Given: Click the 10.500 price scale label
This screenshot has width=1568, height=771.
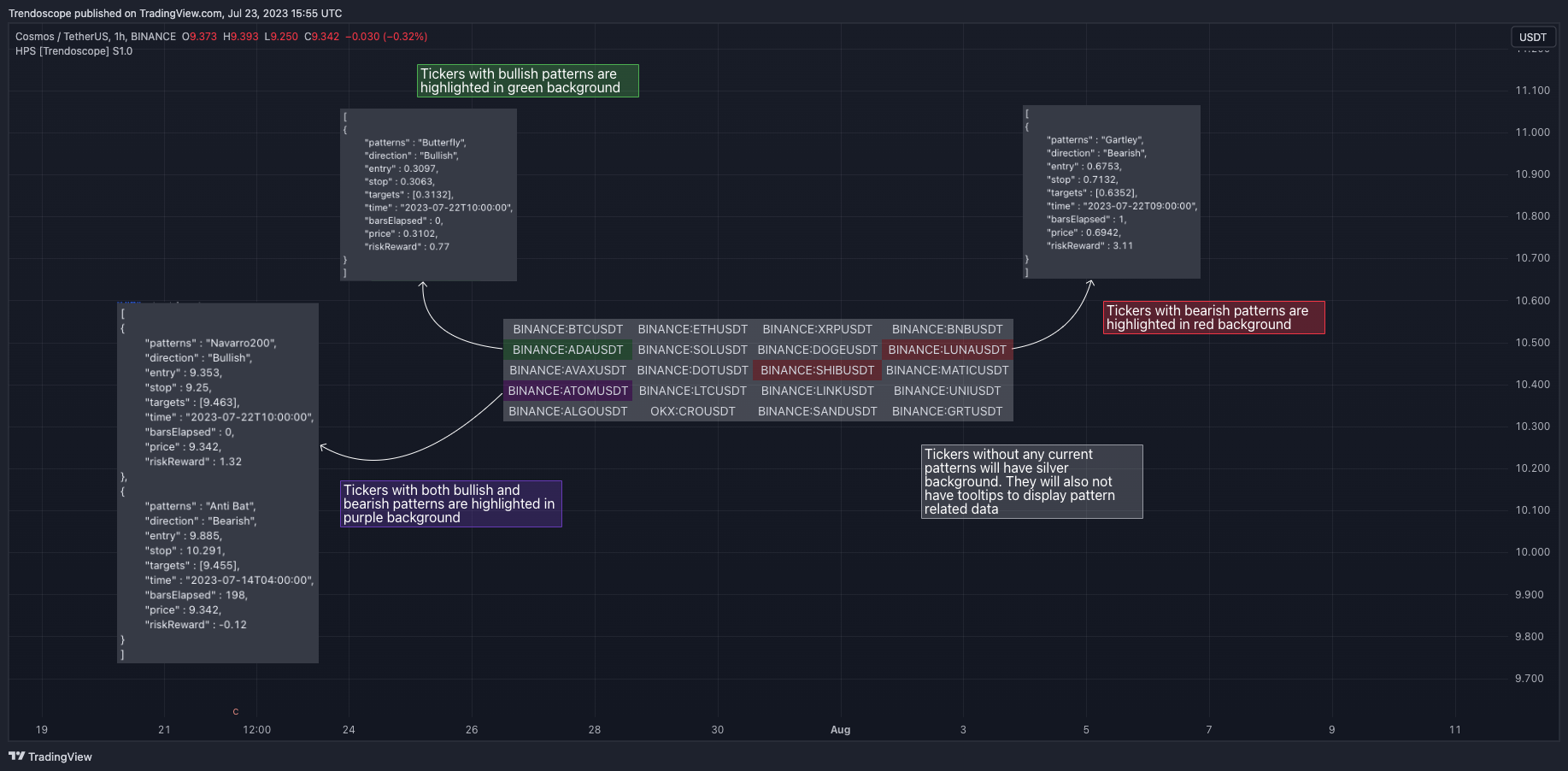Looking at the screenshot, I should [1532, 343].
